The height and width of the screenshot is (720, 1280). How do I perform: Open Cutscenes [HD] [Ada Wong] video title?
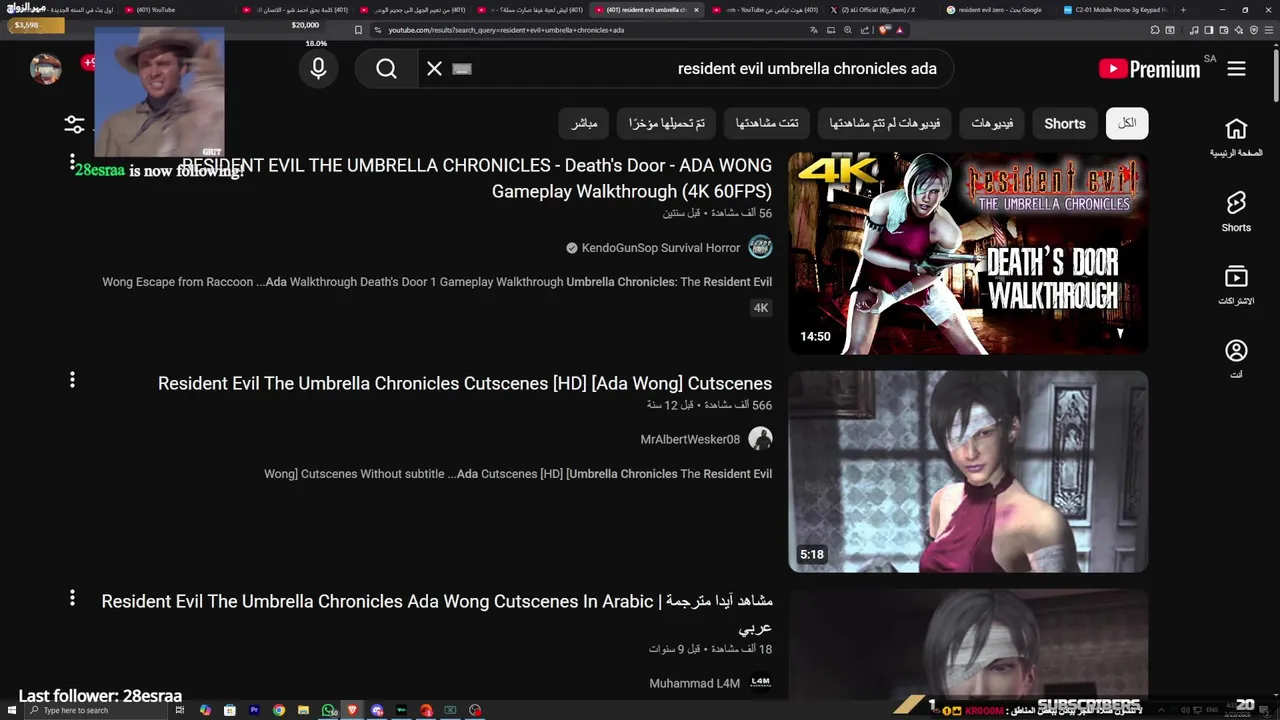[x=465, y=384]
